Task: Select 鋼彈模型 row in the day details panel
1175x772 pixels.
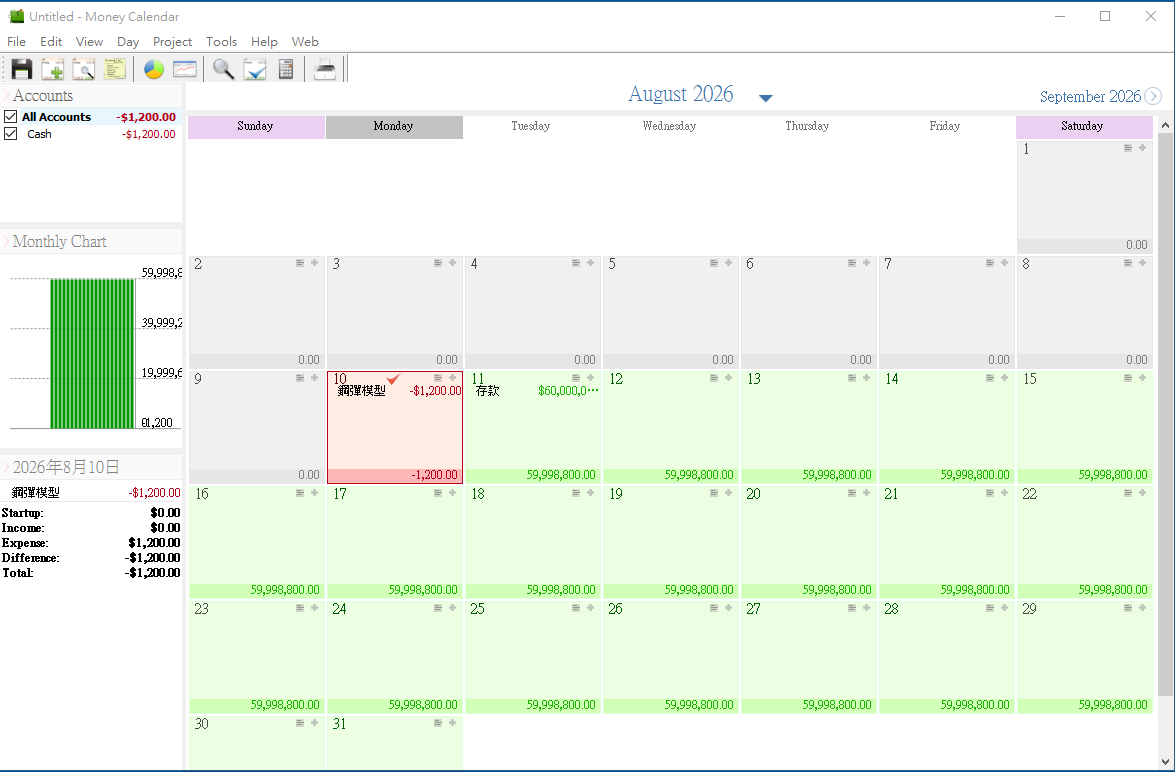Action: click(91, 492)
